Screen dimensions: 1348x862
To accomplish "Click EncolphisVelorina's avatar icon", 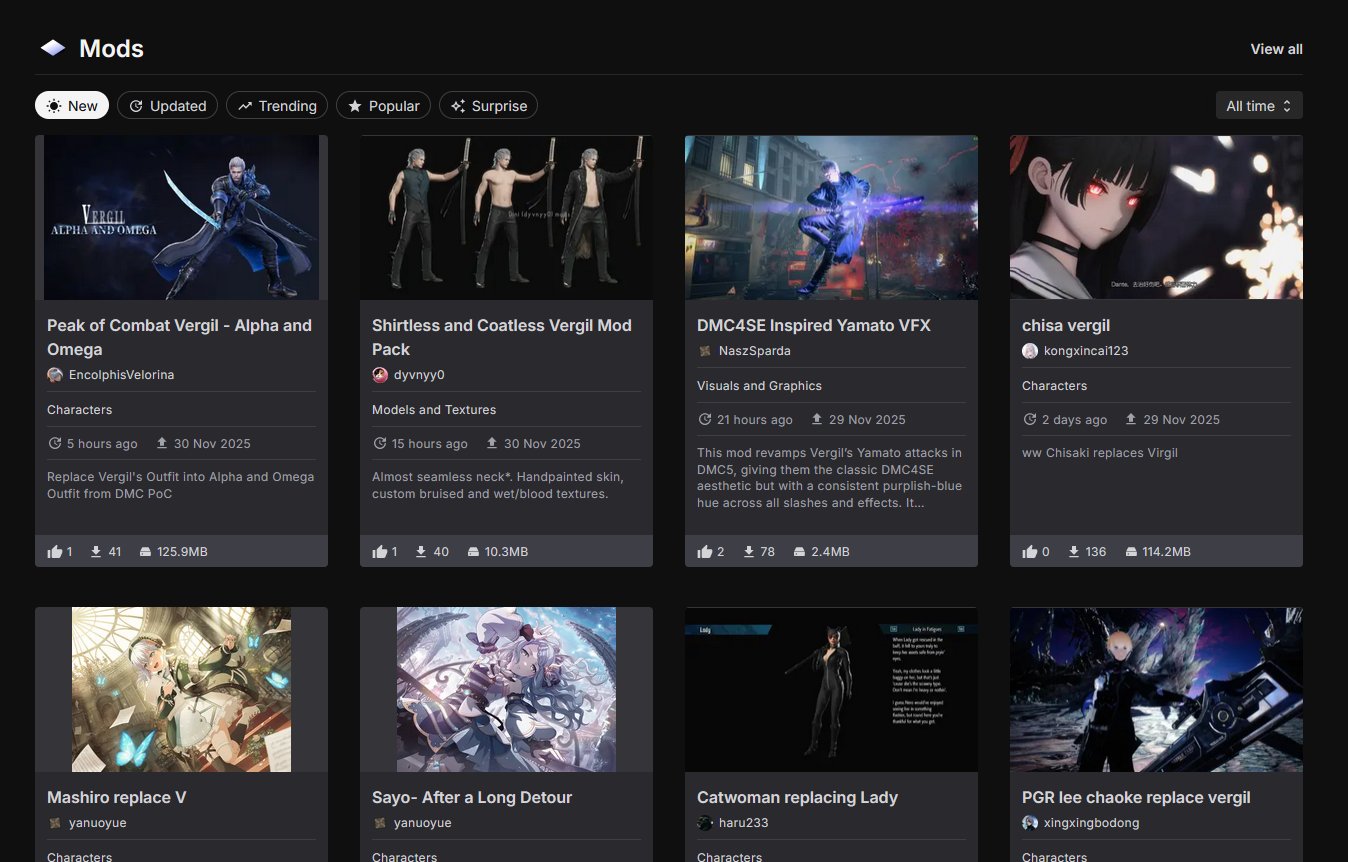I will tap(55, 375).
